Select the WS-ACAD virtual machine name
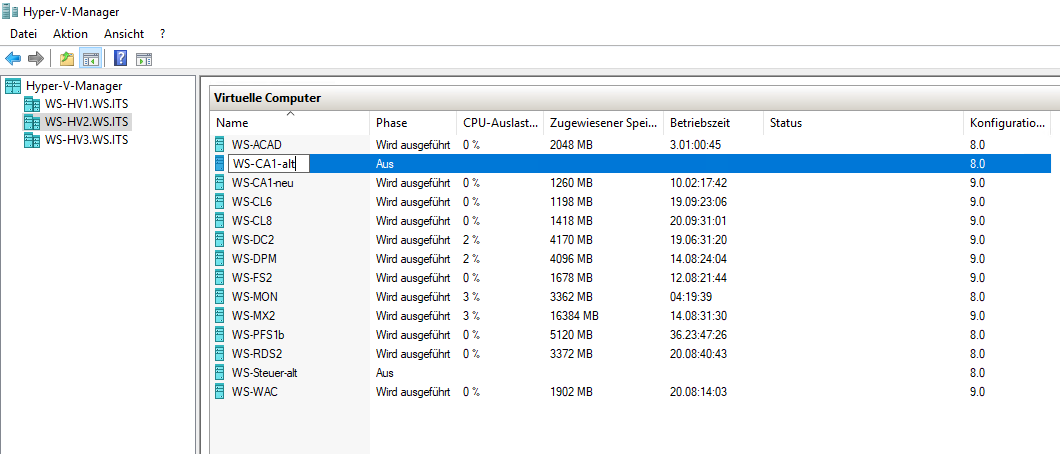The image size is (1060, 454). (256, 145)
